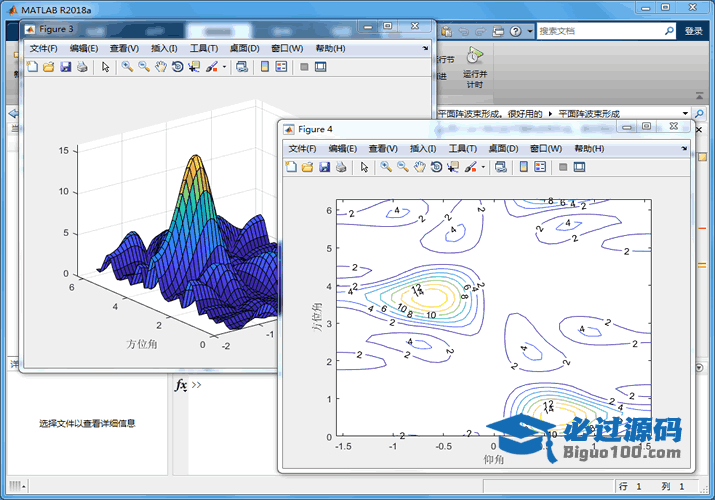Click Open File icon in Figure 3 toolbar
This screenshot has height=500, width=715.
[x=48, y=67]
